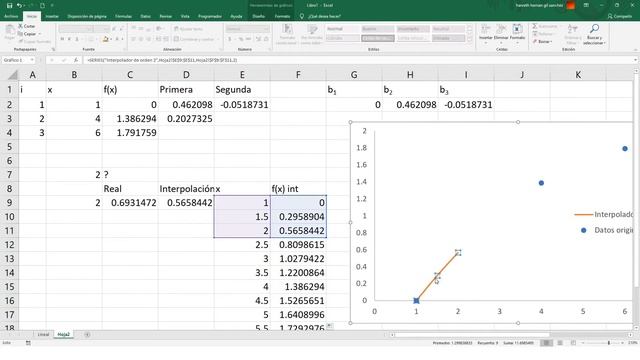Click page break preview icon

point(573,343)
